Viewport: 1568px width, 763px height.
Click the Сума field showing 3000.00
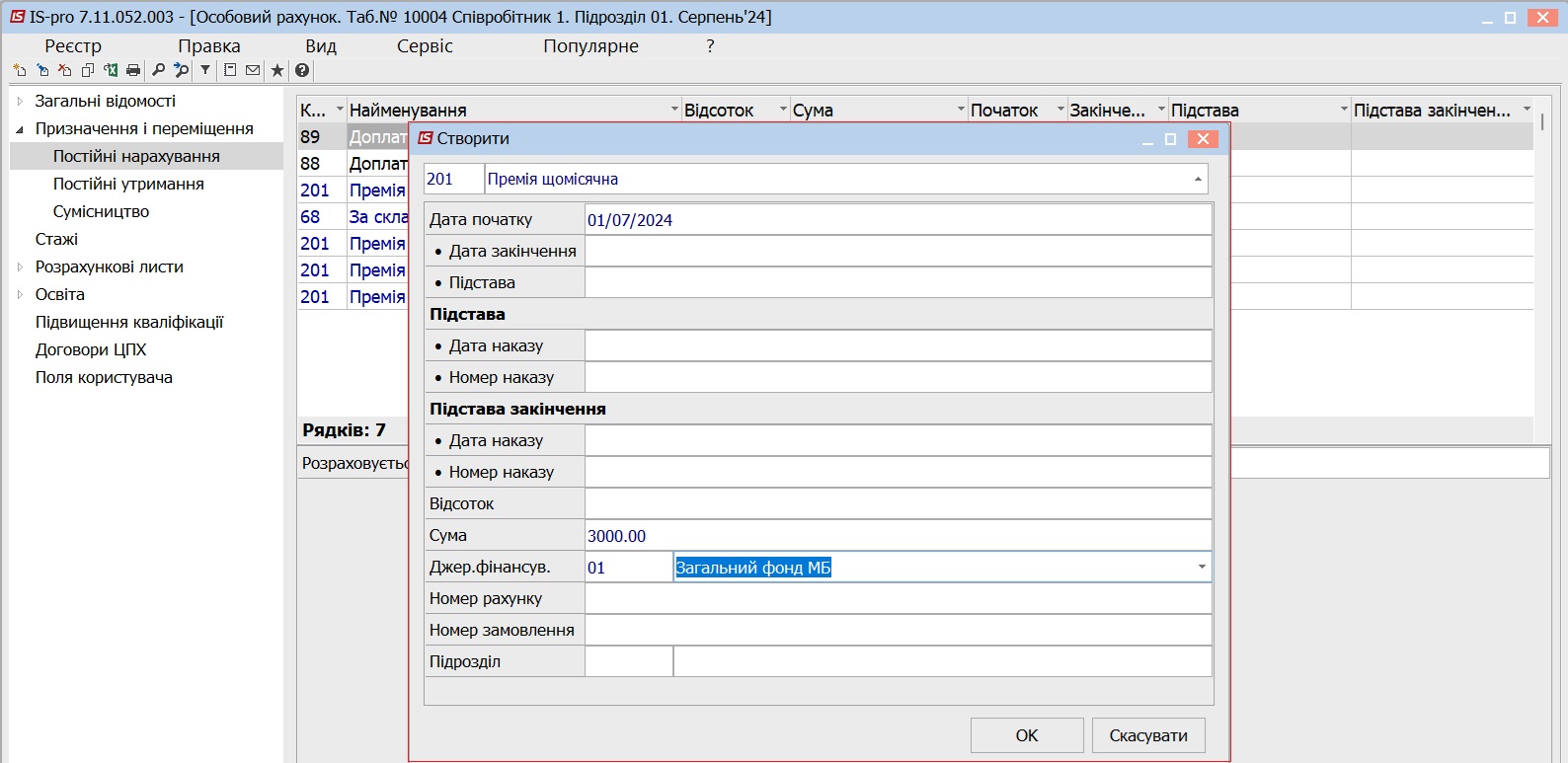point(898,535)
